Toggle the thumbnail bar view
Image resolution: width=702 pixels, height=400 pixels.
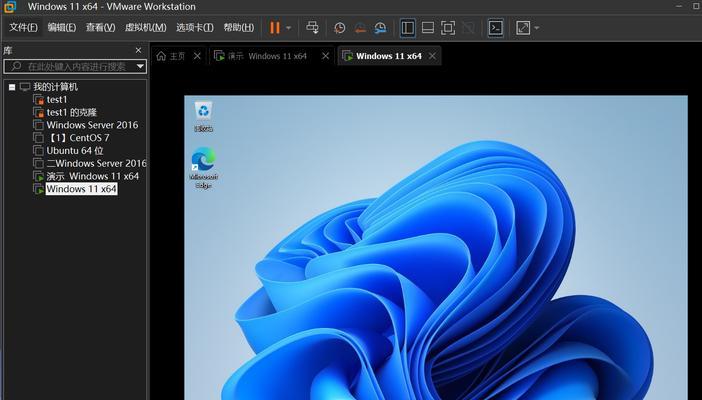pyautogui.click(x=428, y=28)
